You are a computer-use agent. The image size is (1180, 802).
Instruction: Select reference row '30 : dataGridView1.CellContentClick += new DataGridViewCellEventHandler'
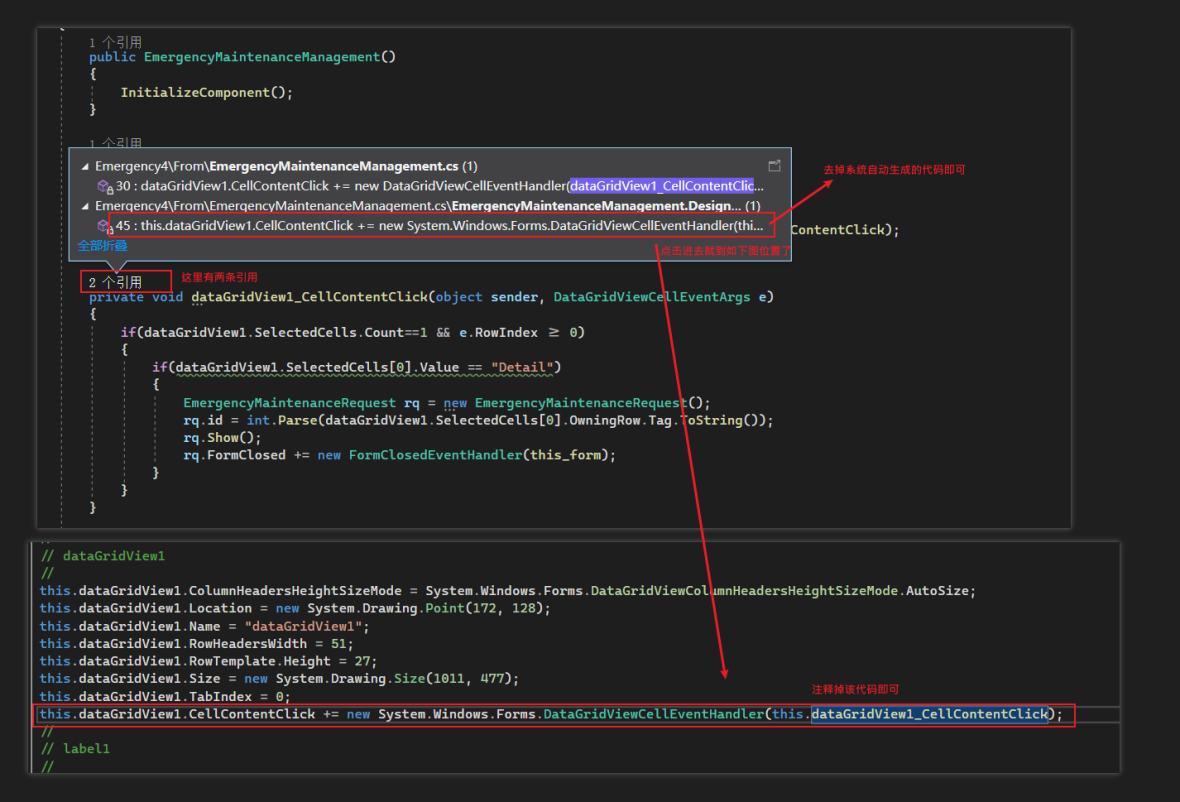coord(430,186)
